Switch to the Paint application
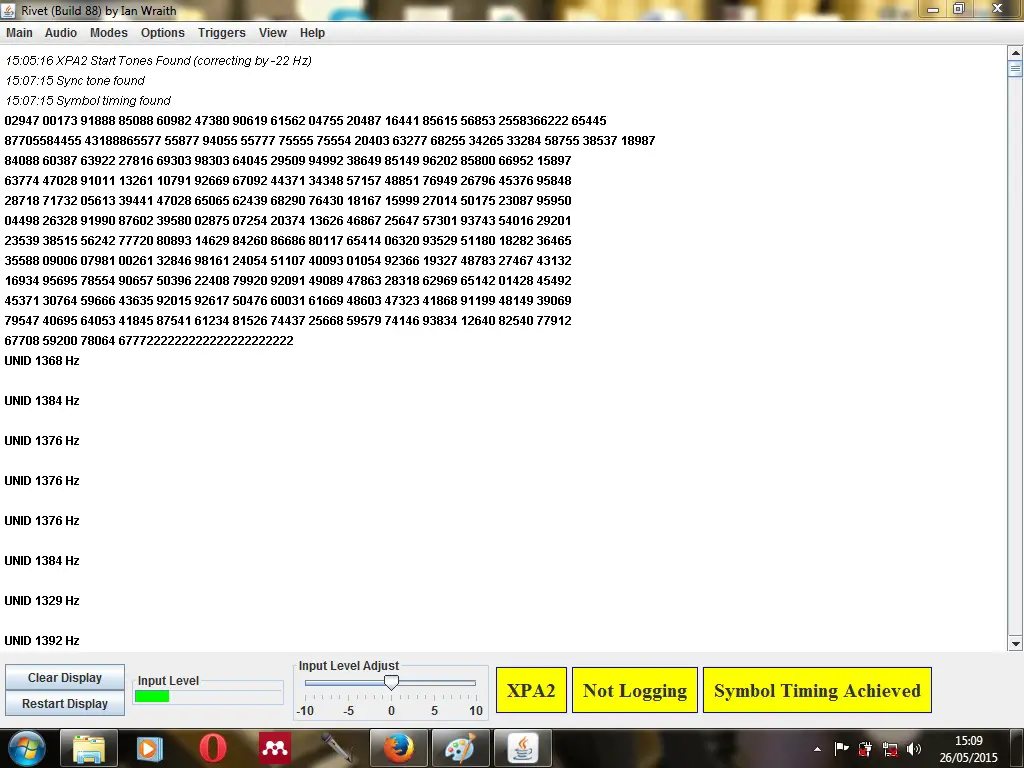1024x768 pixels. click(460, 748)
